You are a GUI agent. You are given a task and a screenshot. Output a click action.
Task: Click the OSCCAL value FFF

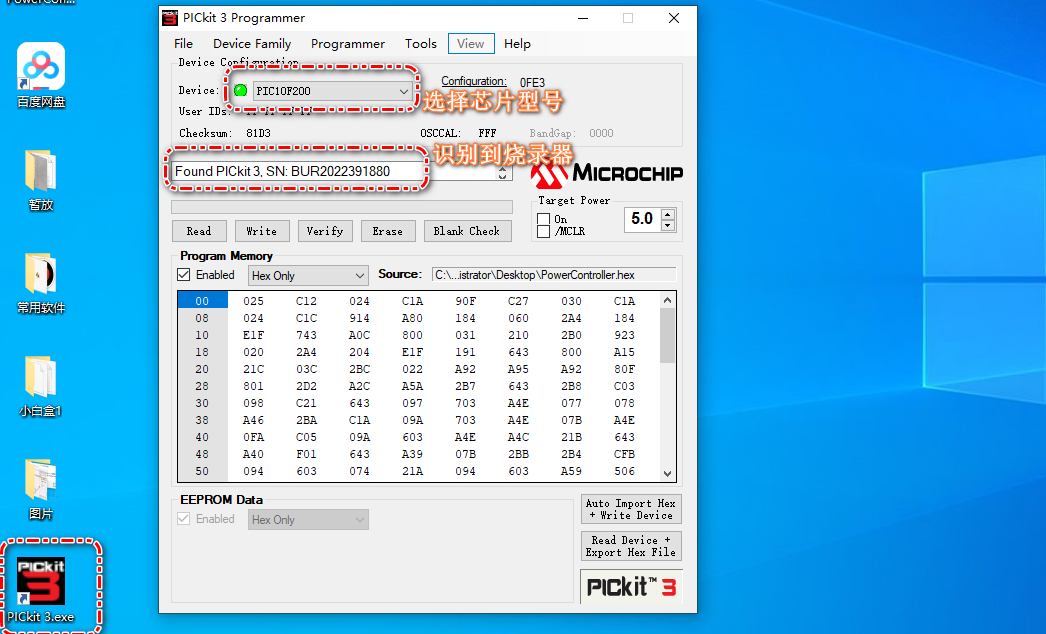488,133
